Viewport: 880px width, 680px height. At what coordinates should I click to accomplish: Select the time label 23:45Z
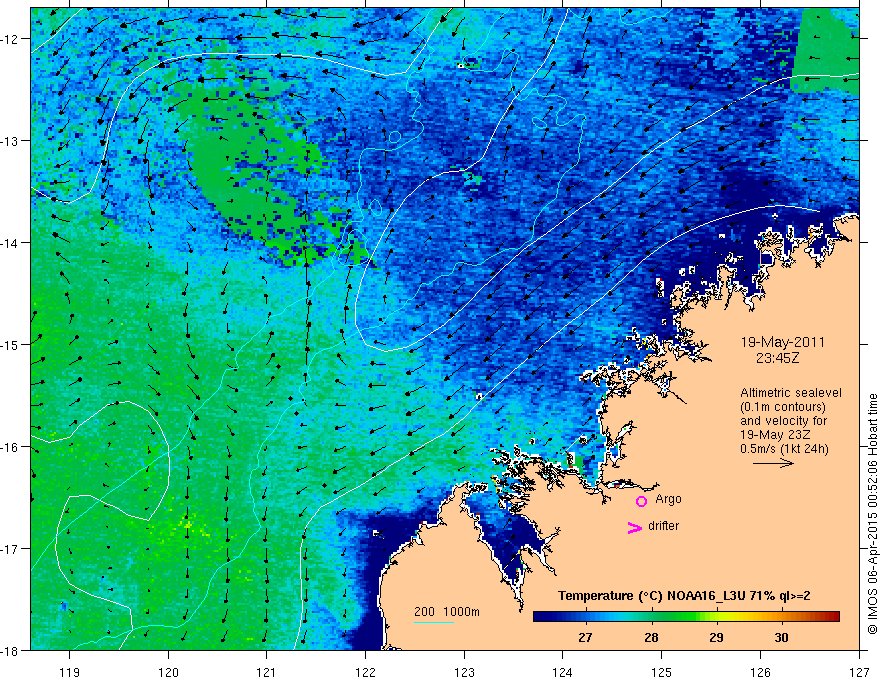pyautogui.click(x=777, y=358)
